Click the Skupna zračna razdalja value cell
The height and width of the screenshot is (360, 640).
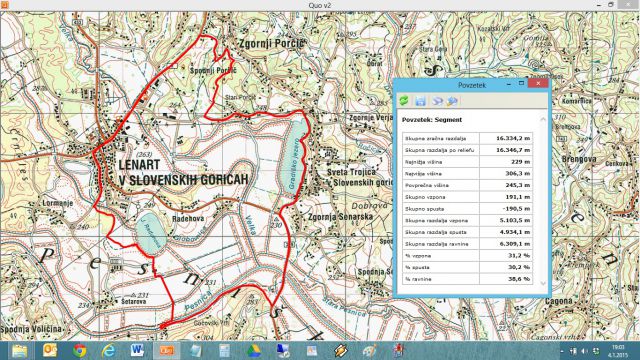coord(506,138)
